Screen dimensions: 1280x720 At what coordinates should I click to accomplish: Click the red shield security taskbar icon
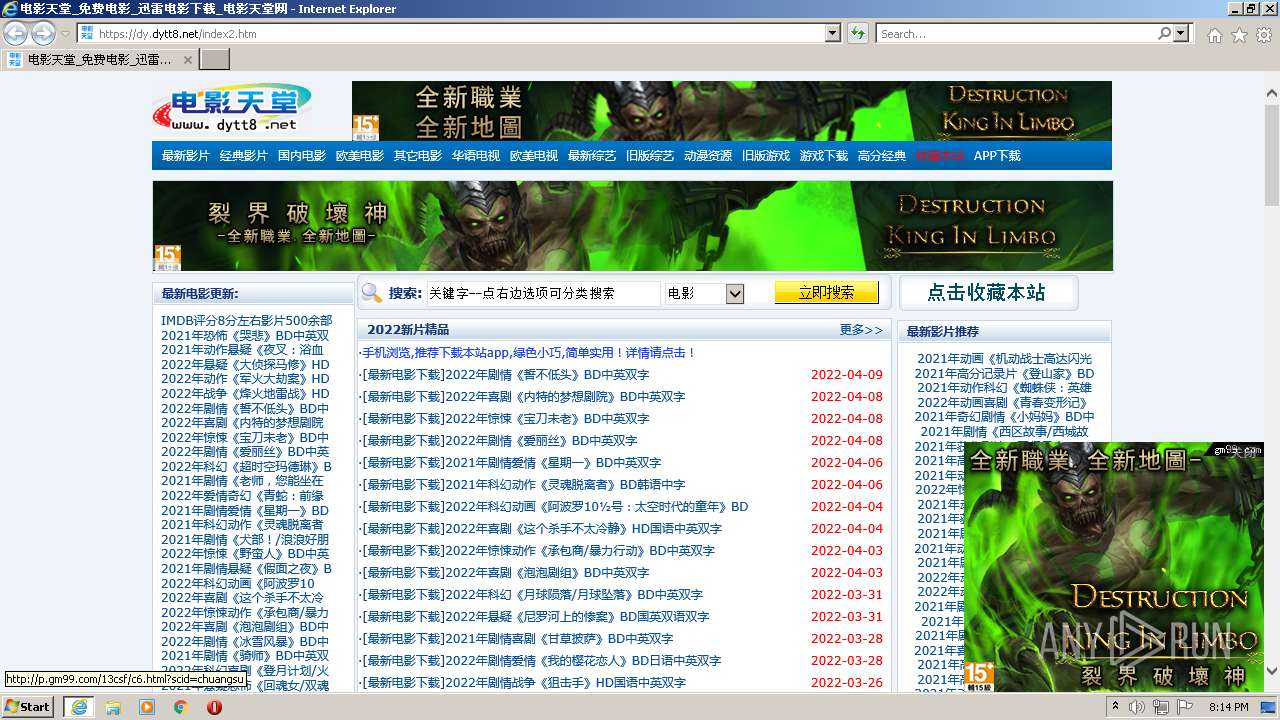[214, 707]
